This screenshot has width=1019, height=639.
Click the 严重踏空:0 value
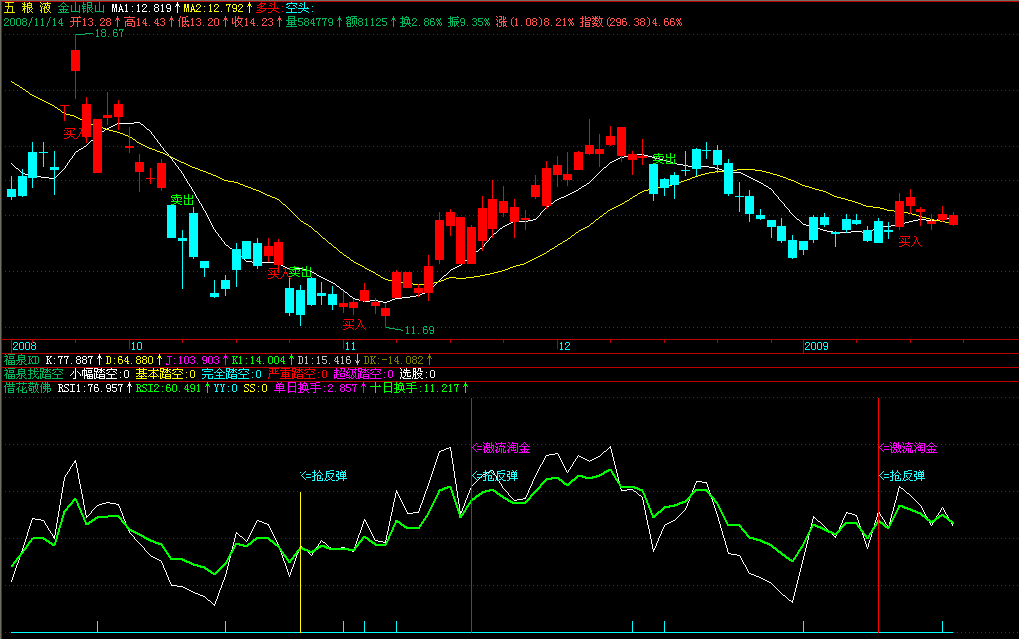pyautogui.click(x=298, y=374)
